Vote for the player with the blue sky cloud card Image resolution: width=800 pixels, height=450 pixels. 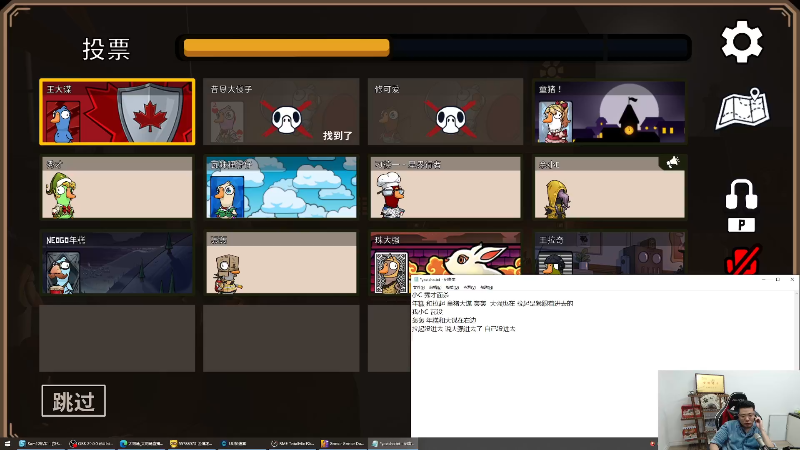click(281, 187)
